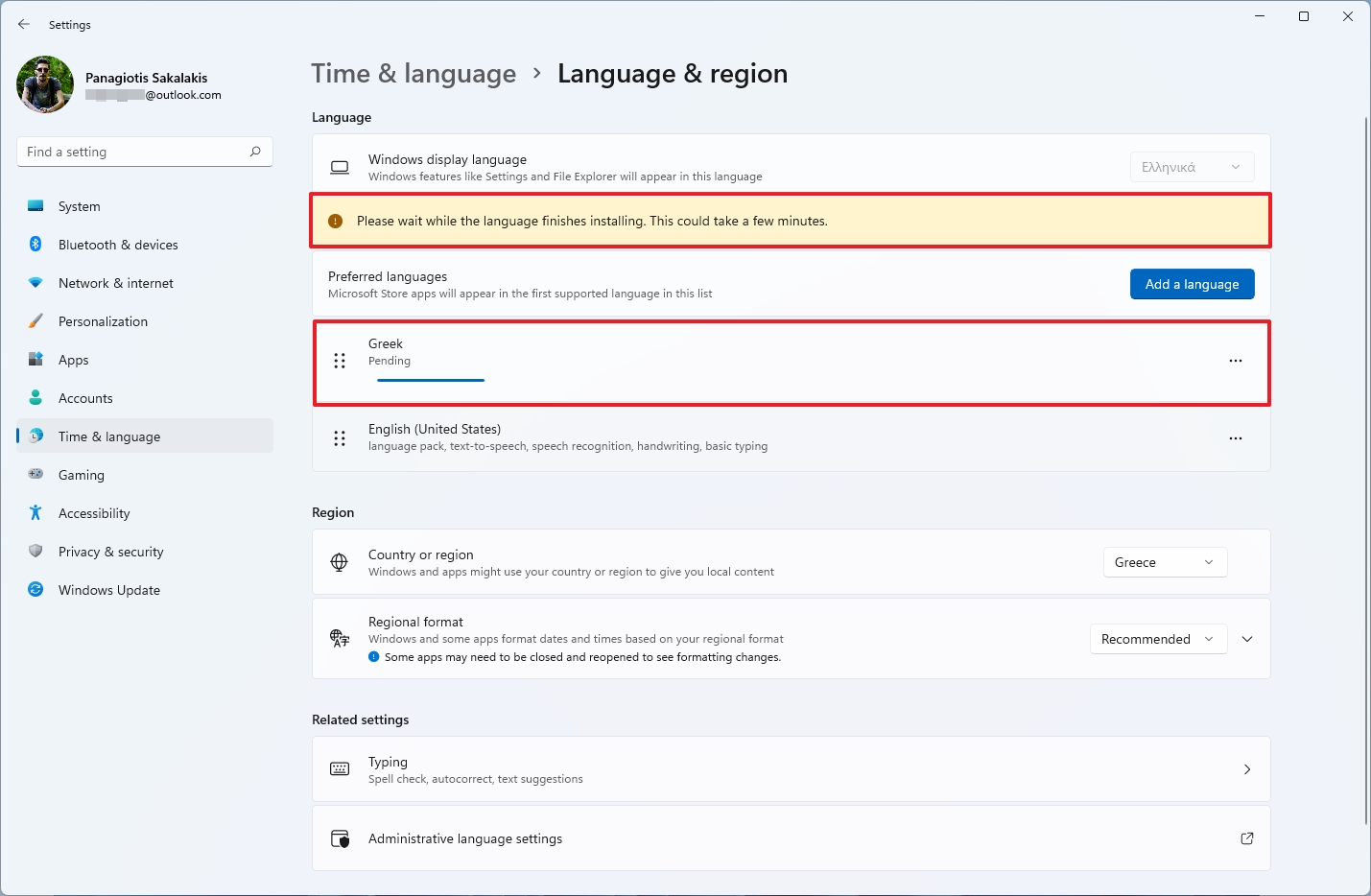Open the Greek language options ellipsis

pos(1235,362)
